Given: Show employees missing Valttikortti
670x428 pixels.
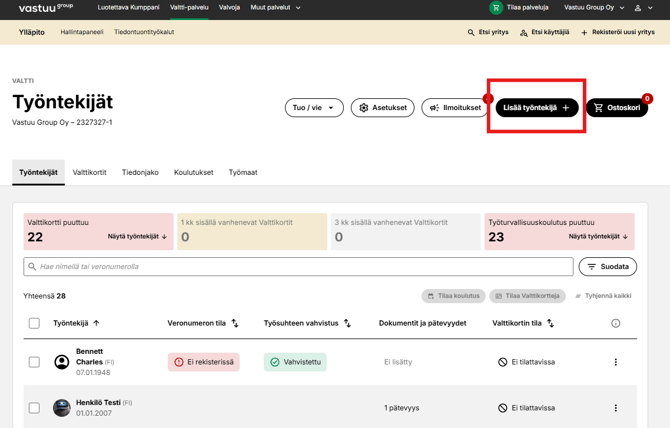Looking at the screenshot, I should point(137,237).
